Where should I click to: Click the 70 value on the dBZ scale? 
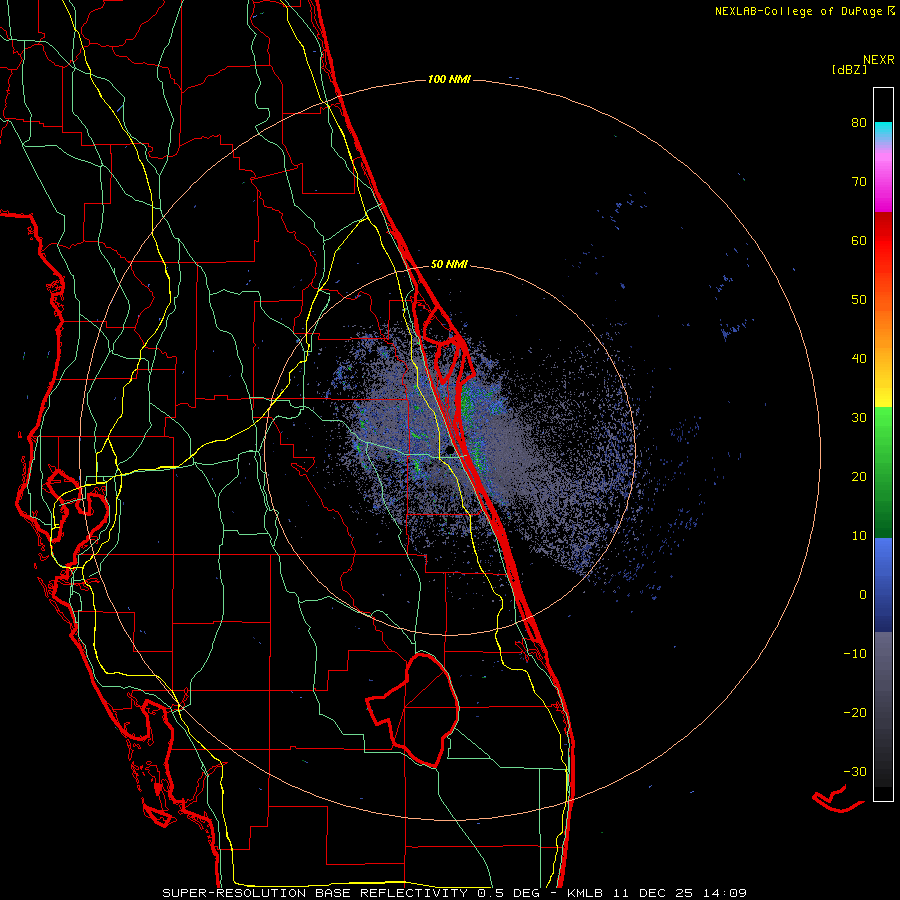[859, 182]
